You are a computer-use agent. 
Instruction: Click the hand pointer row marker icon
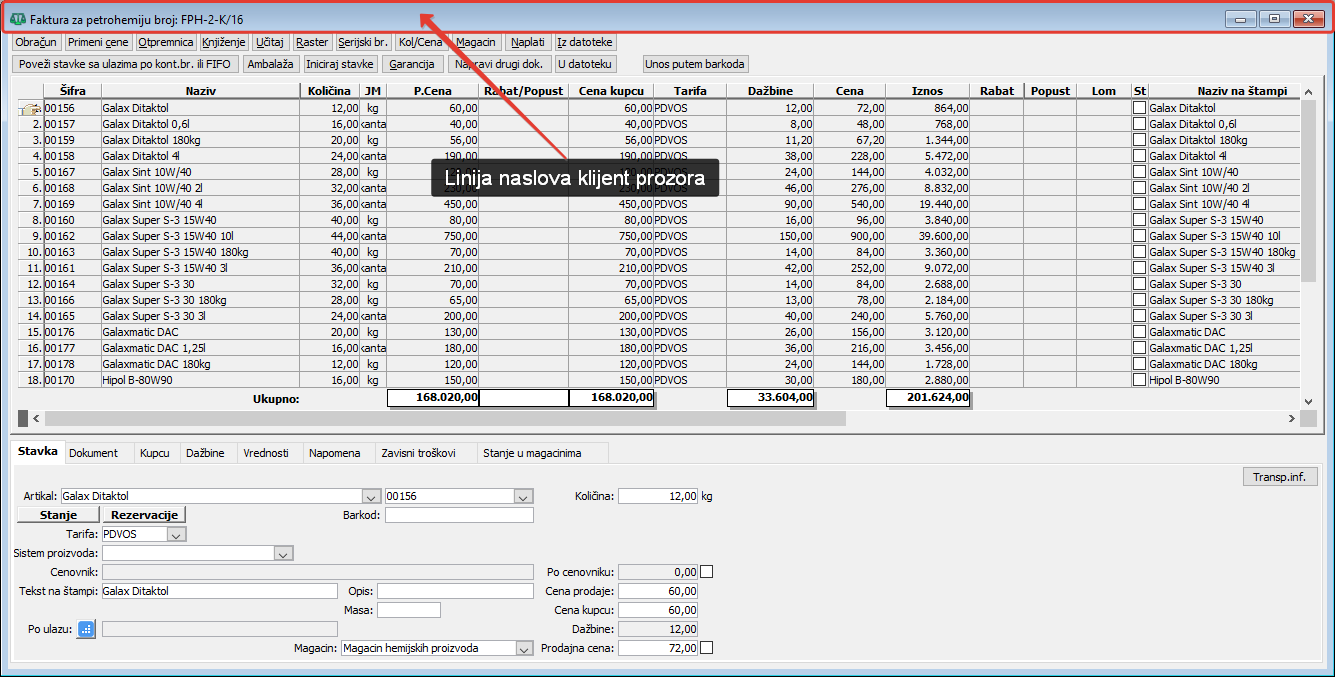(x=30, y=108)
